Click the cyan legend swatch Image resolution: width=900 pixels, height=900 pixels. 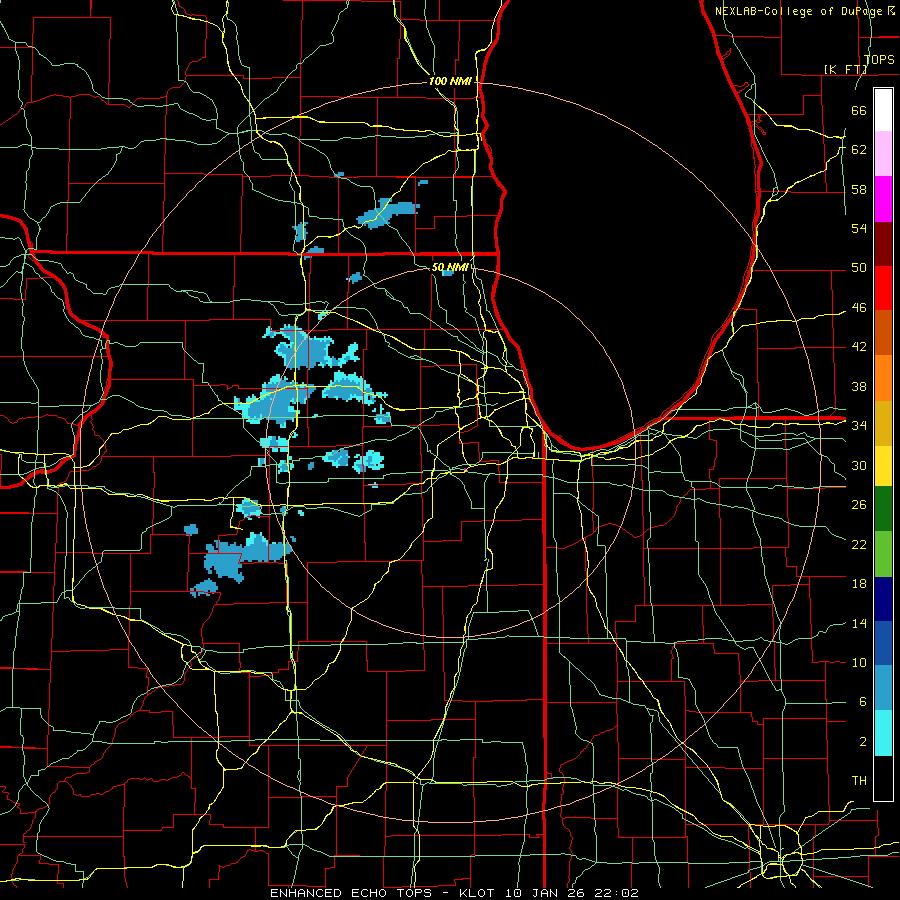tap(883, 733)
